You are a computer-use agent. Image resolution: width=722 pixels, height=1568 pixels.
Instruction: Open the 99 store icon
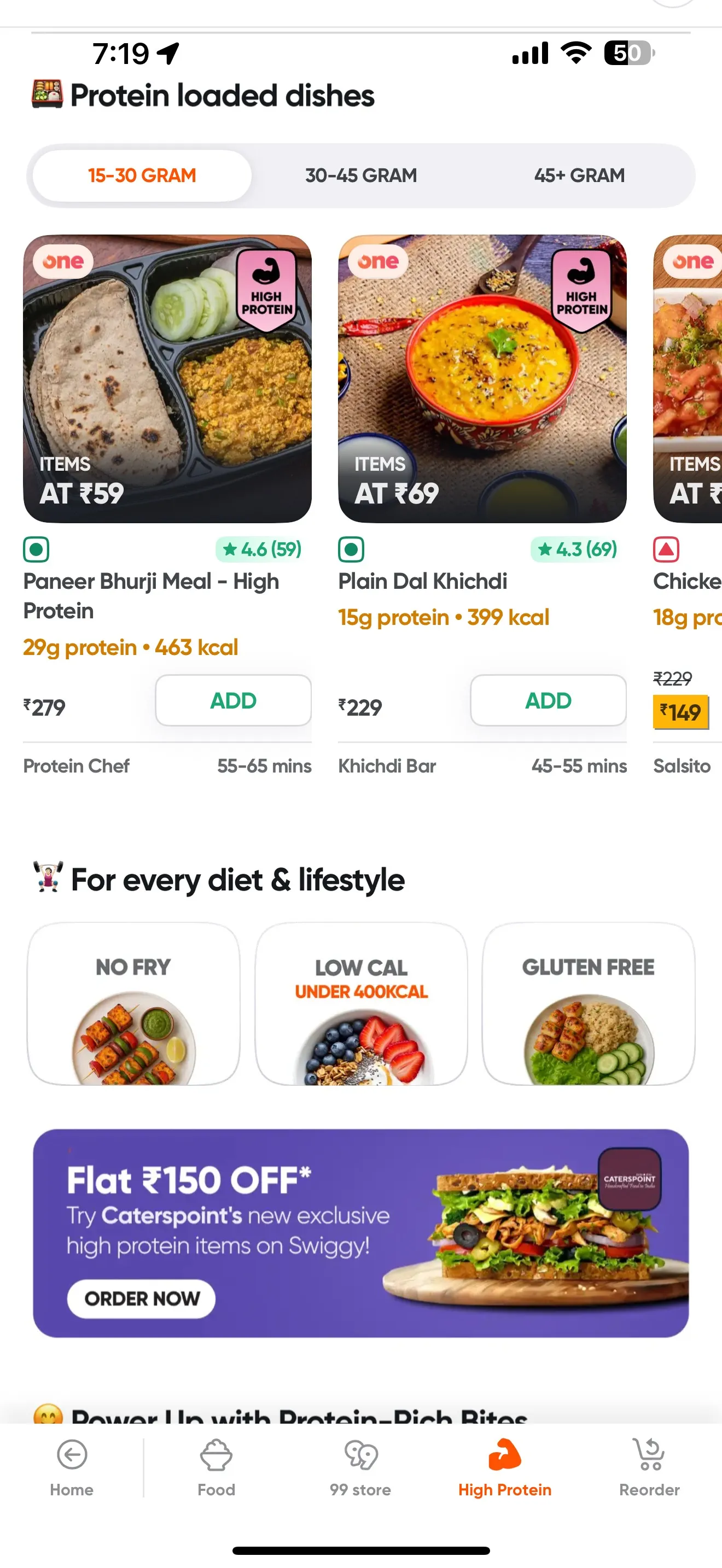click(360, 1455)
